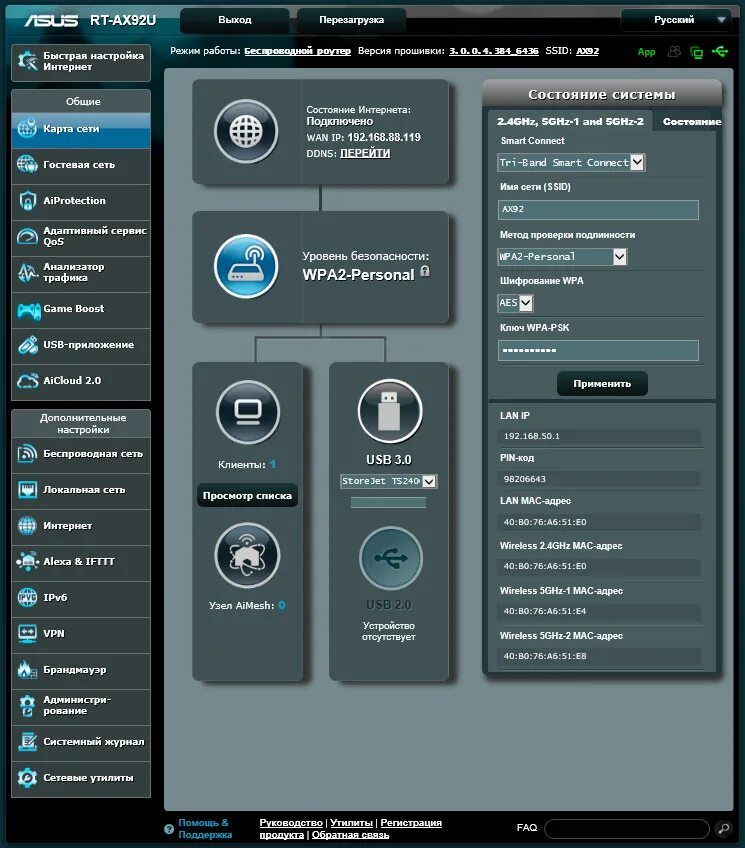Open the Обратная связь footer link
This screenshot has height=848, width=745.
[350, 834]
